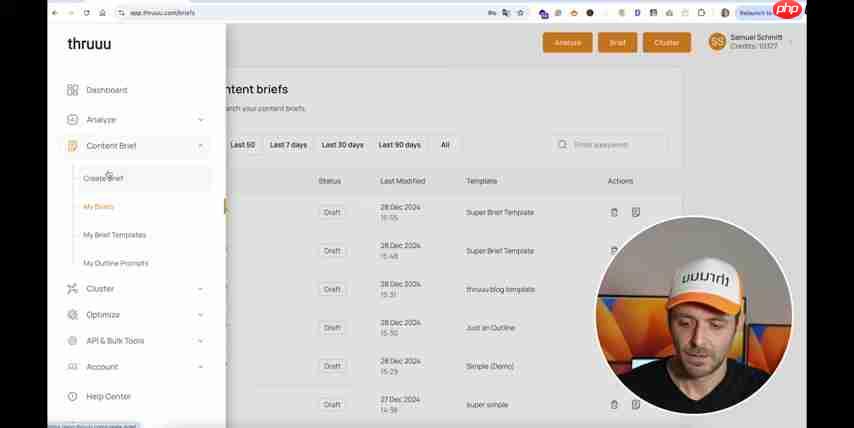This screenshot has height=428, width=854.
Task: Click the Analyze sidebar icon
Action: coord(72,119)
